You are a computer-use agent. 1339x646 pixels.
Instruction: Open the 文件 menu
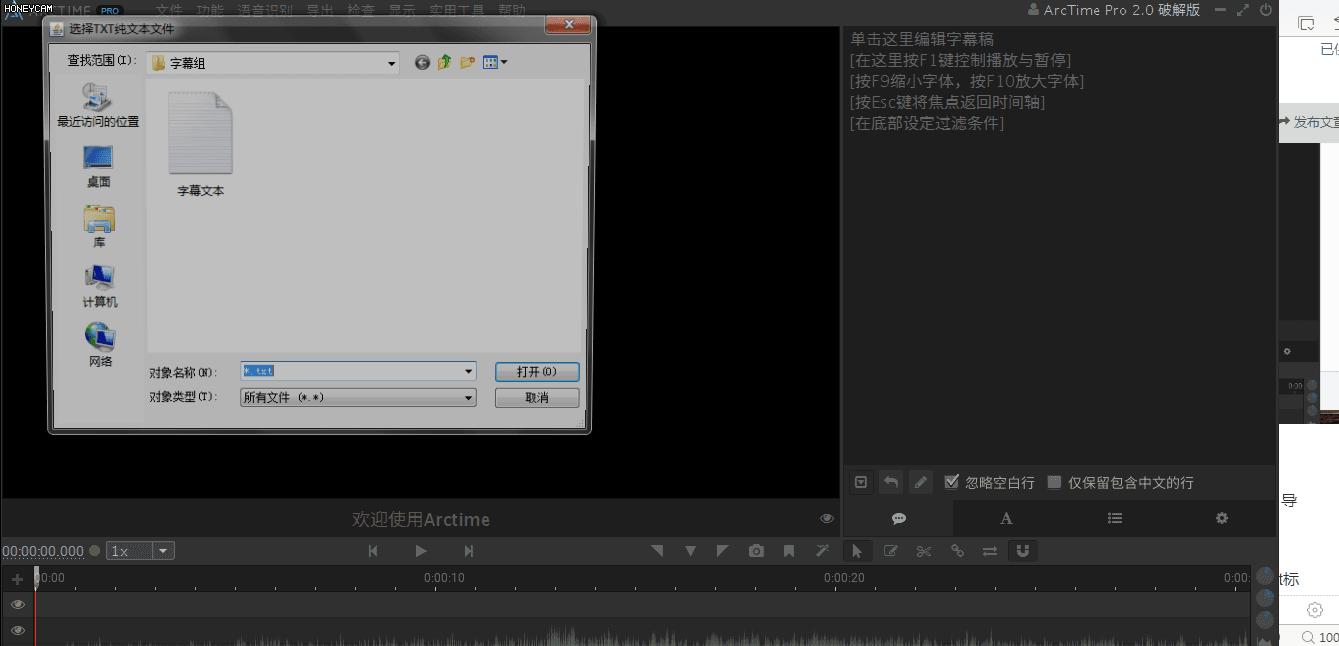click(168, 10)
